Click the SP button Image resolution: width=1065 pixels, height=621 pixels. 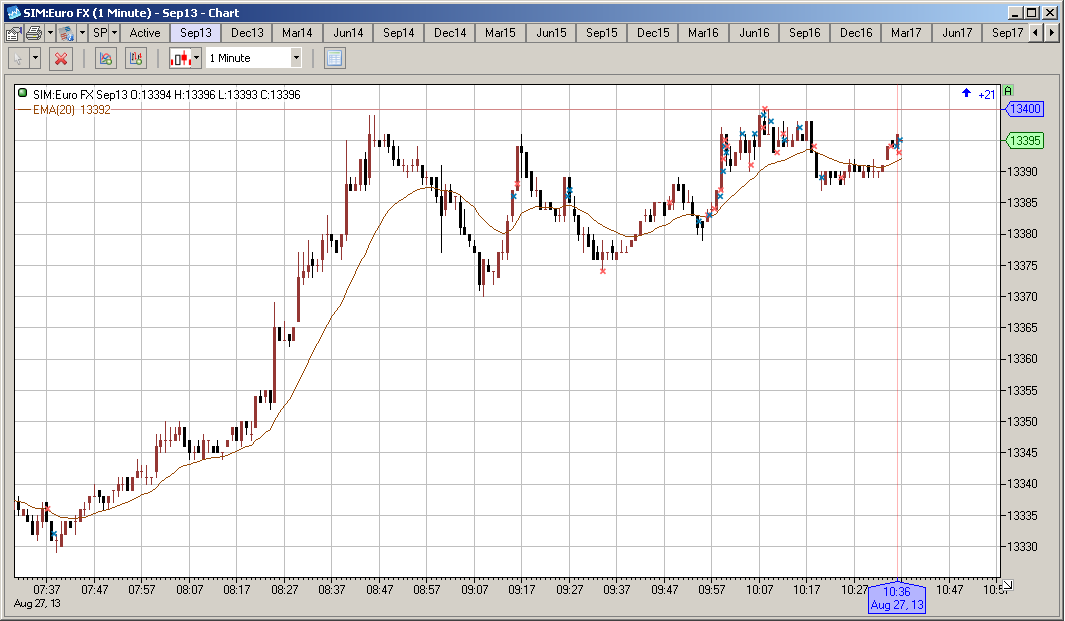pyautogui.click(x=100, y=33)
